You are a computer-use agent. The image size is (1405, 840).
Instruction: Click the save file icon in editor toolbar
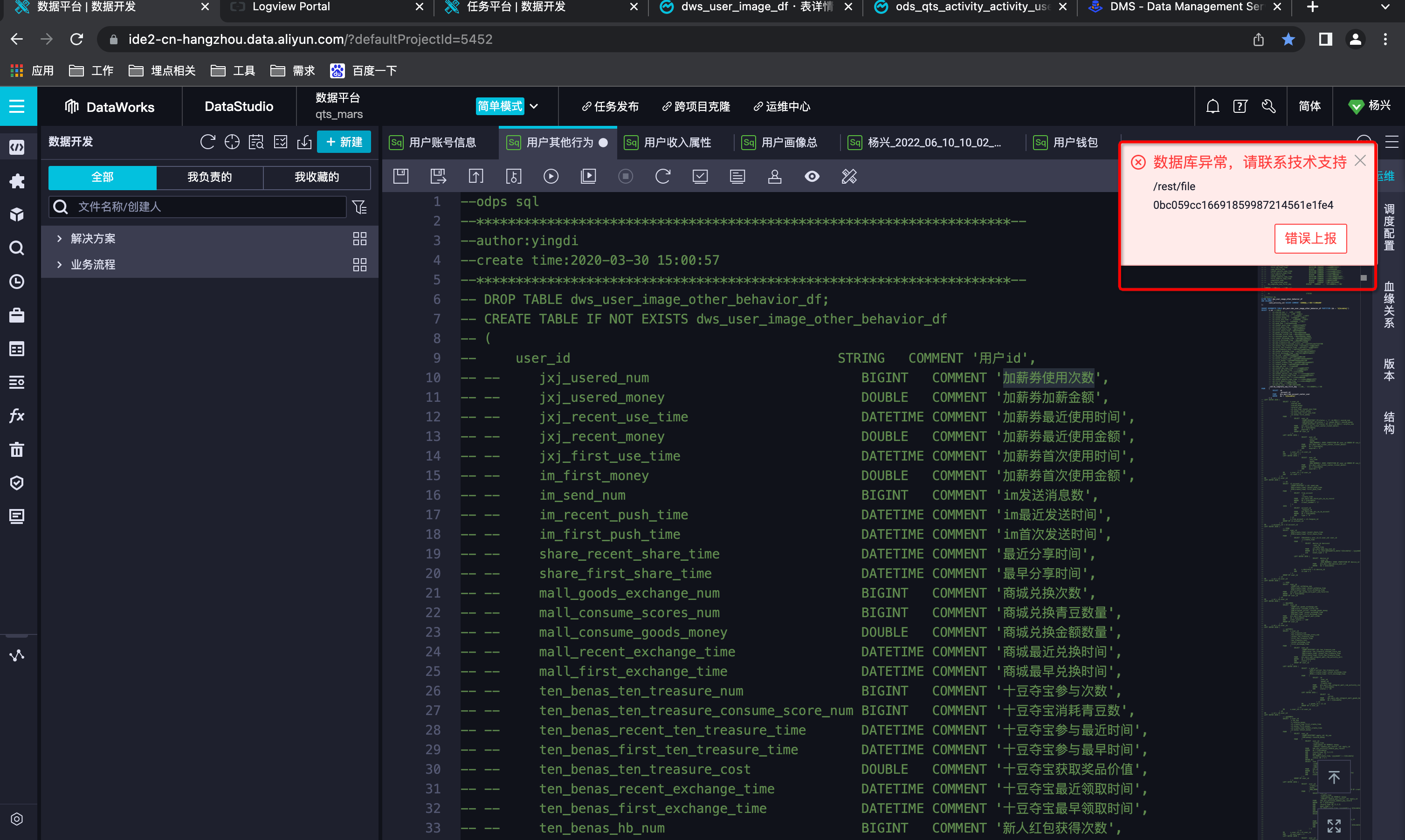[401, 177]
